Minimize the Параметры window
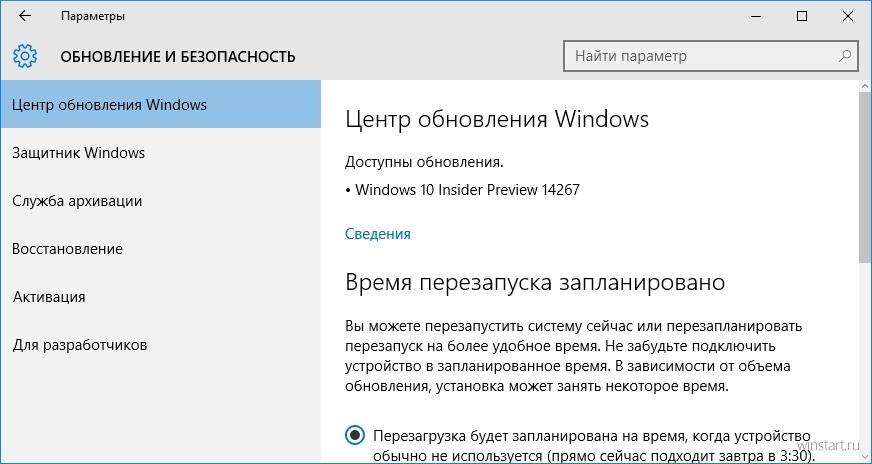This screenshot has height=464, width=872. (757, 16)
